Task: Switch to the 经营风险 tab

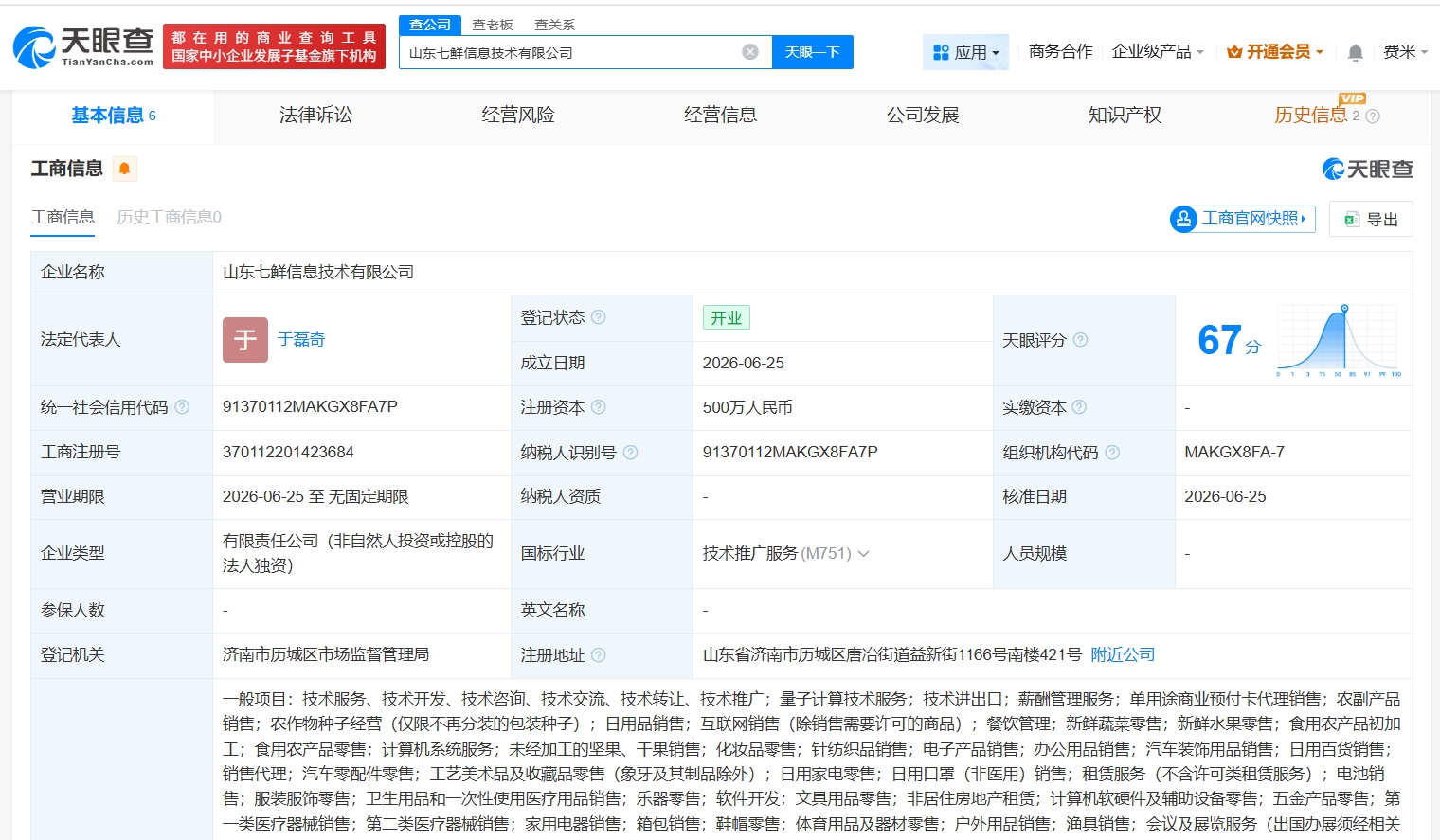Action: point(518,116)
